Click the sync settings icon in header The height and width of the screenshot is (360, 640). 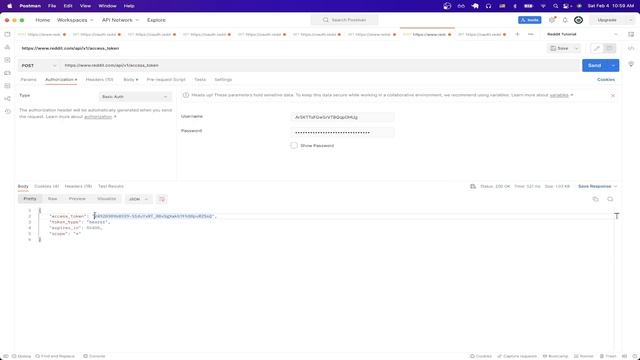[552, 20]
